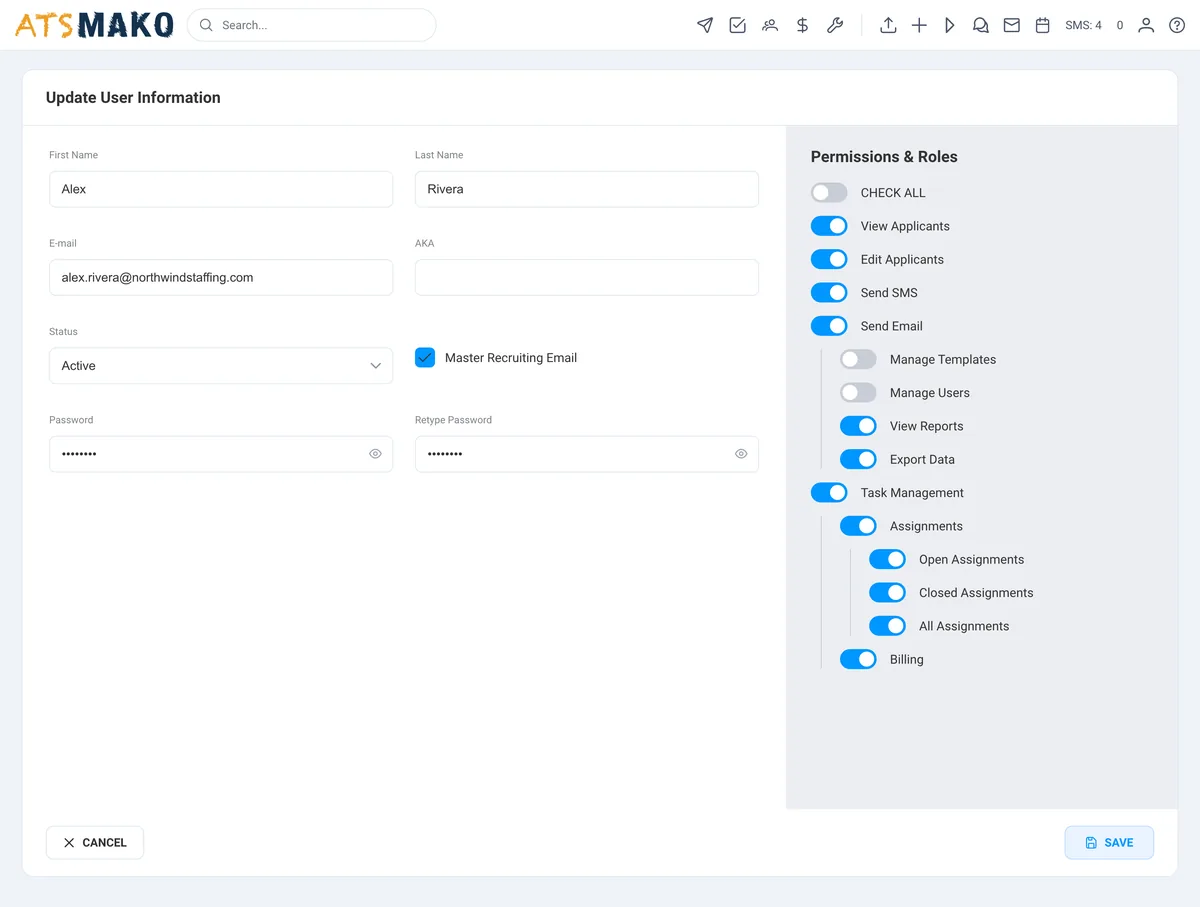
Task: Turn off Closed Assignments switch
Action: (x=887, y=593)
